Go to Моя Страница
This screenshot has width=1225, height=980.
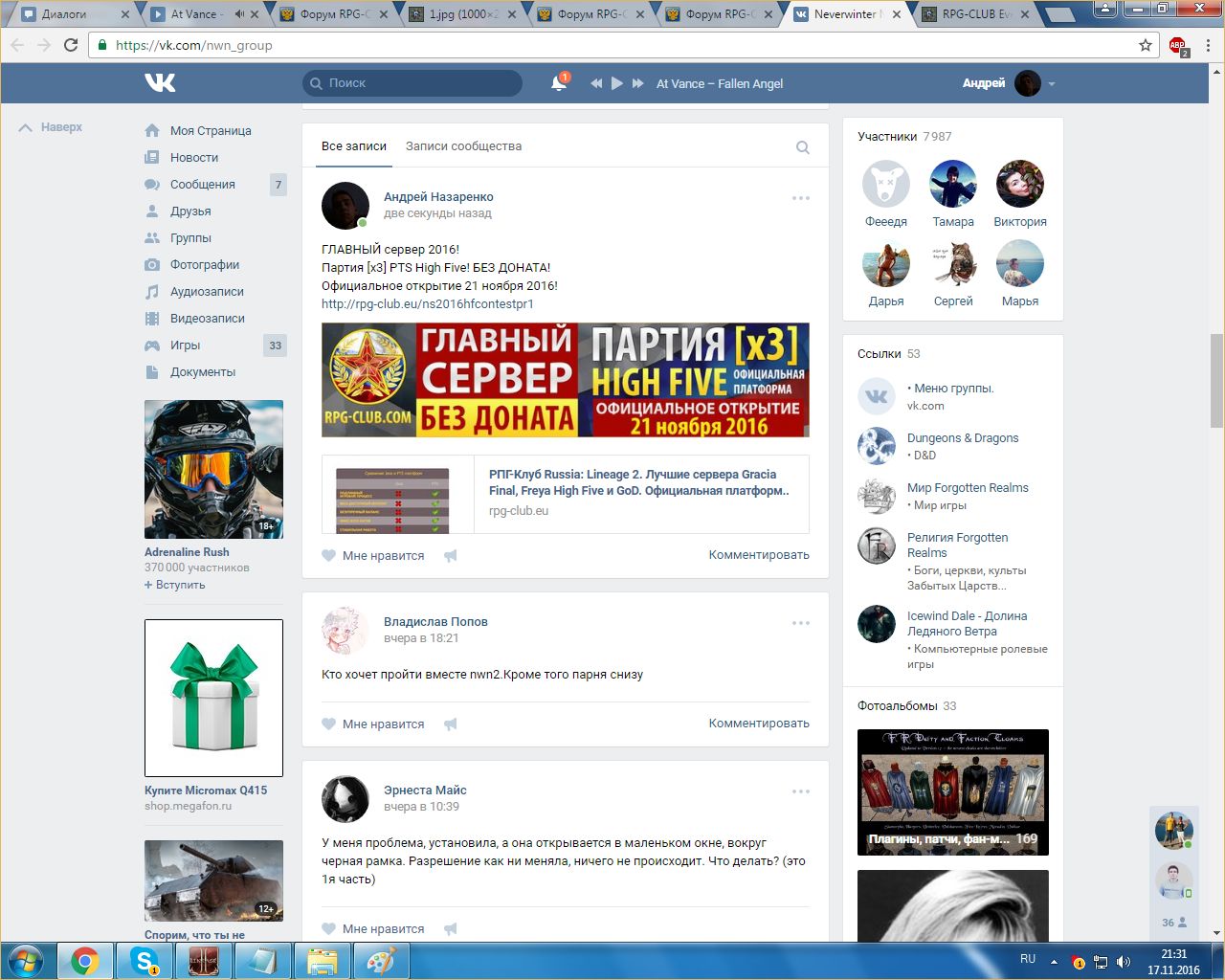(x=211, y=131)
